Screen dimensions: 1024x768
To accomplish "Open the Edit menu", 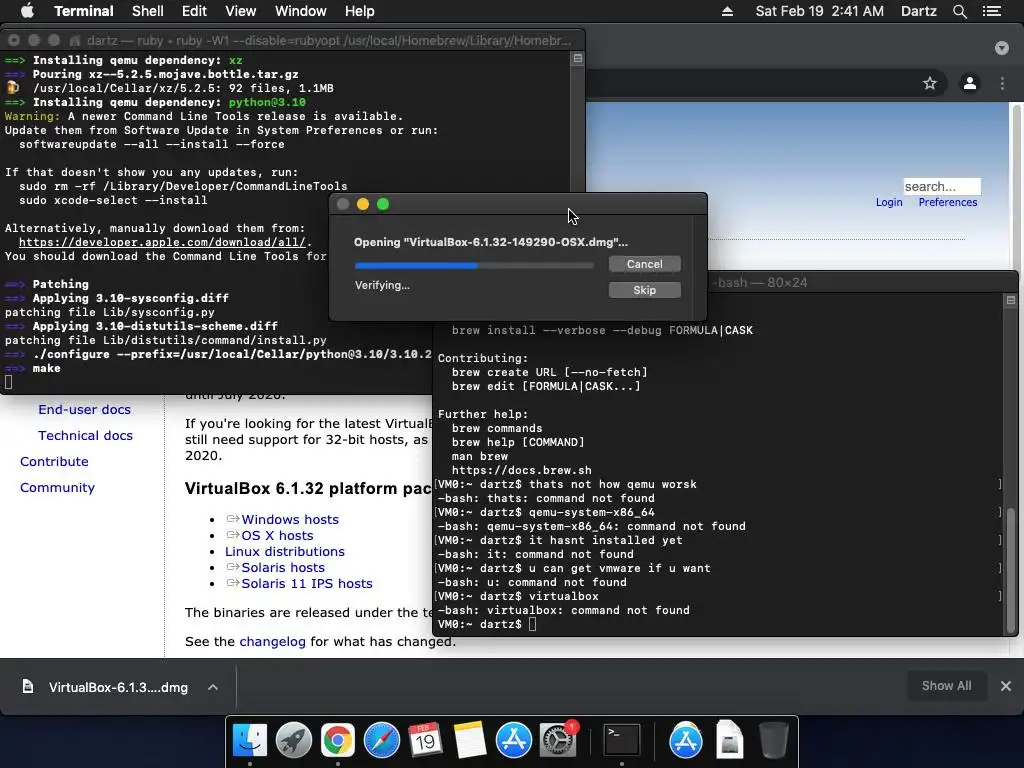I will point(194,11).
